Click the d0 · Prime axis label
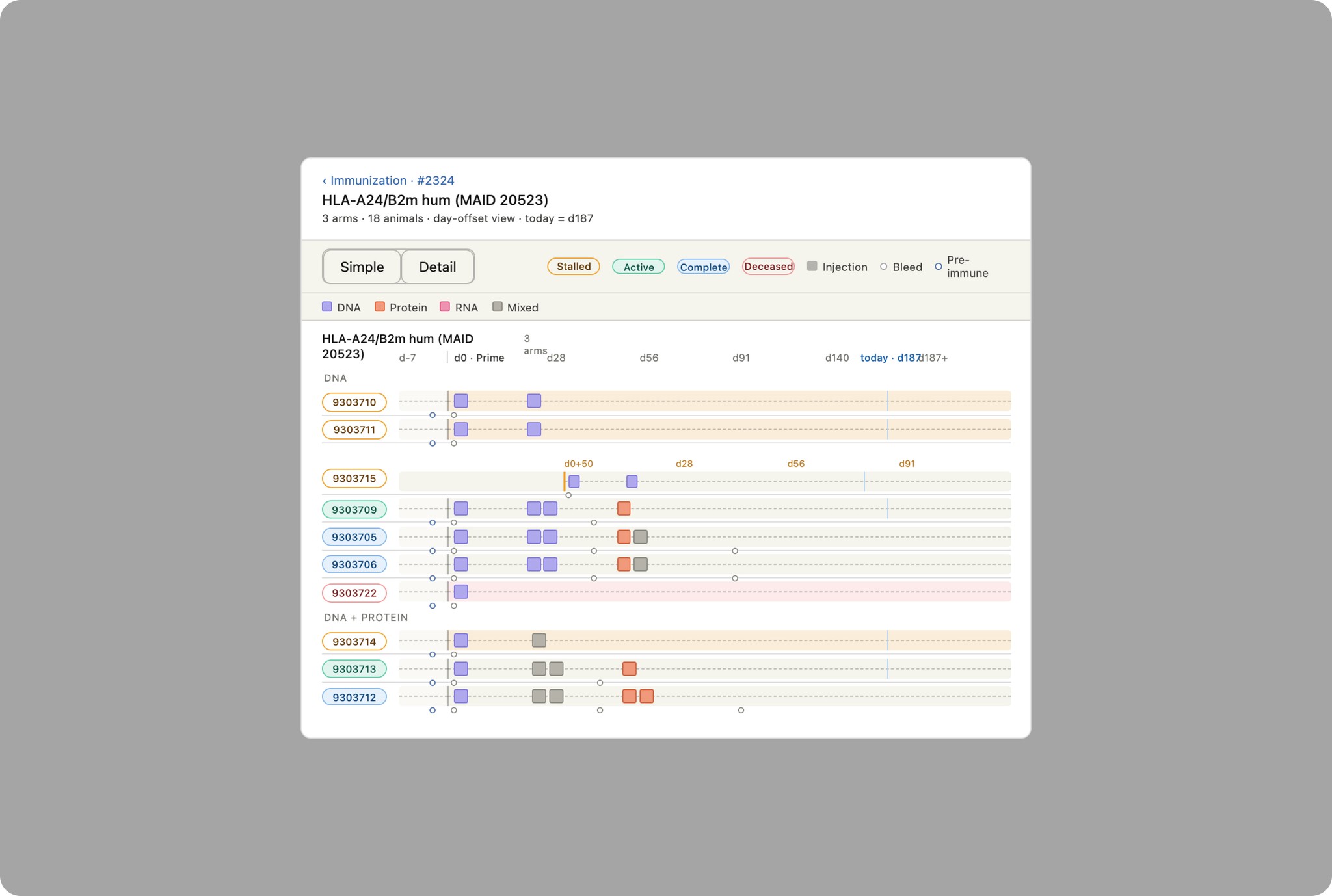This screenshot has height=896, width=1332. (x=479, y=358)
